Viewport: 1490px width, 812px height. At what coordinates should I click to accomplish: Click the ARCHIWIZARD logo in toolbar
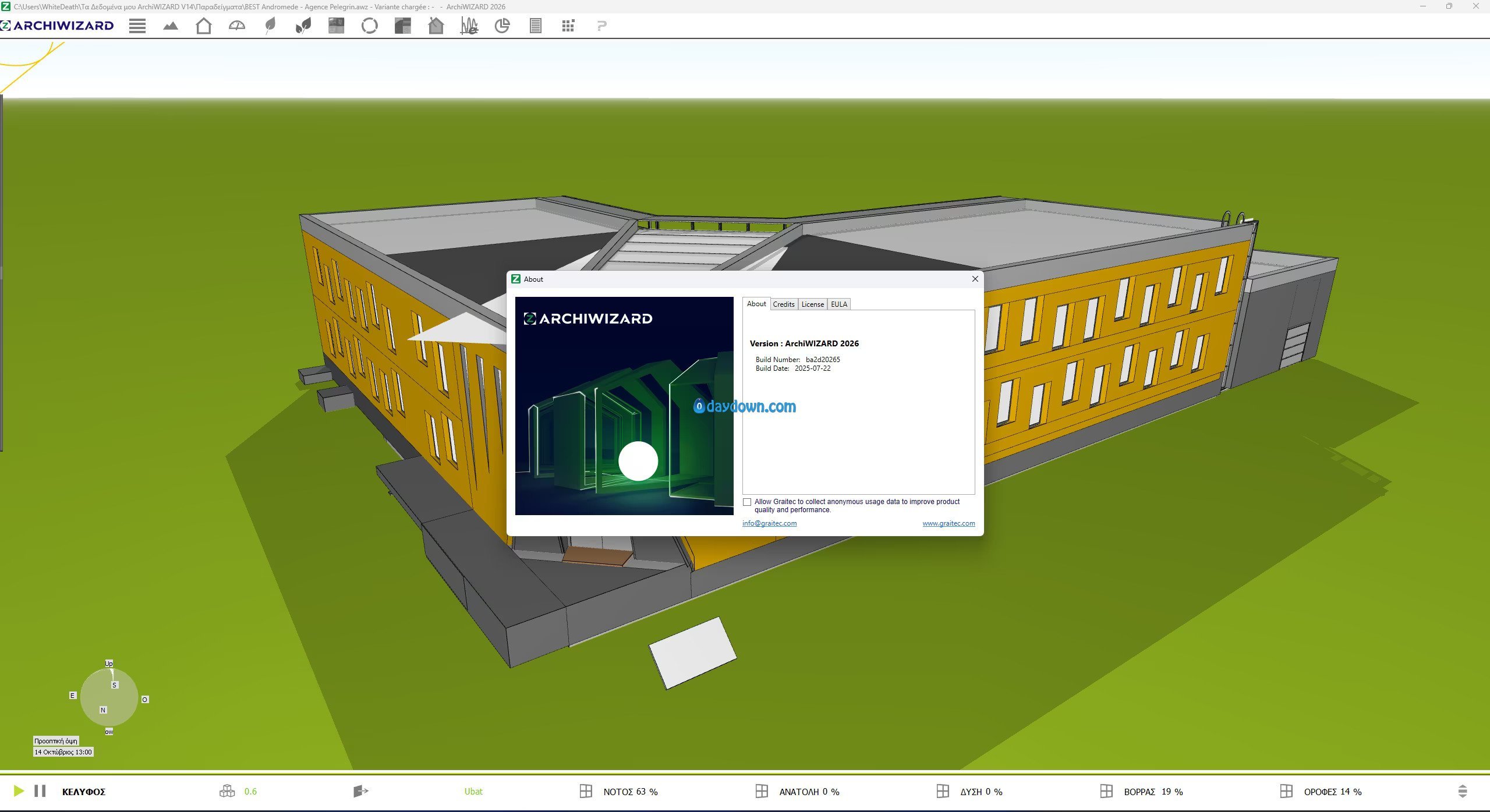(57, 26)
